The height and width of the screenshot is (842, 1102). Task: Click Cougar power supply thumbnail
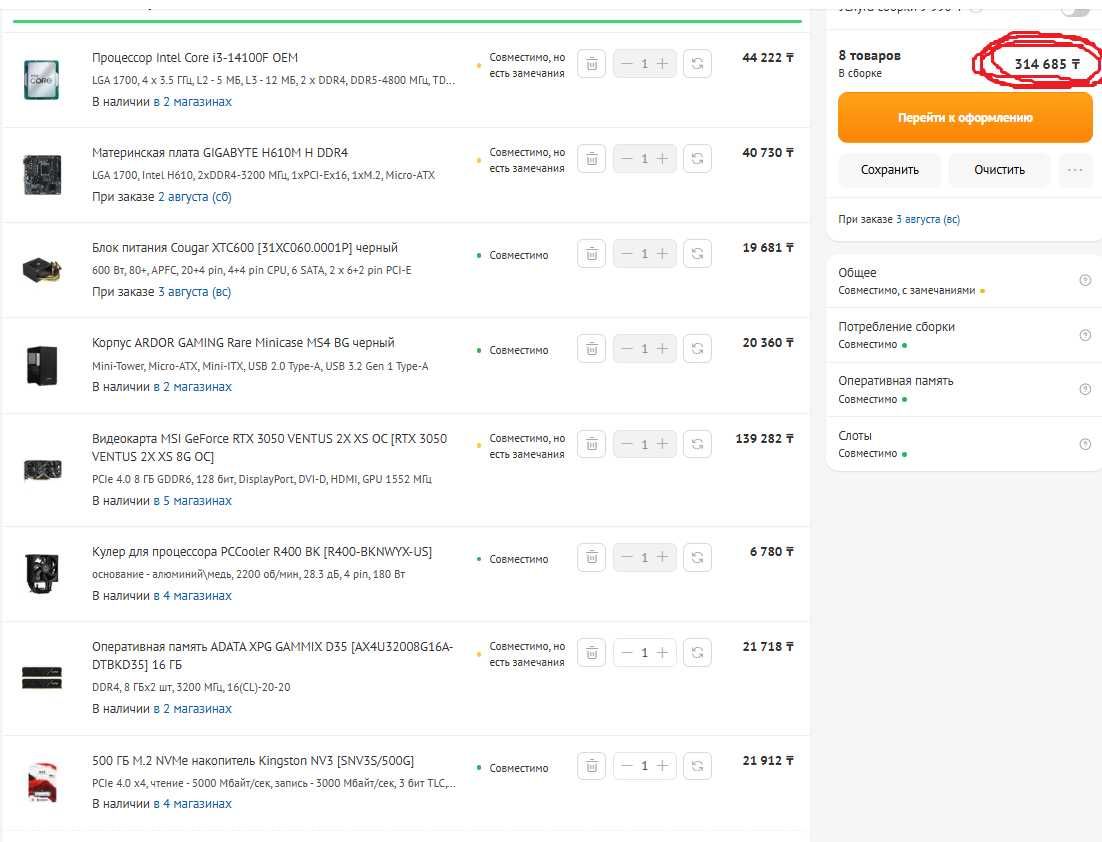coord(42,269)
